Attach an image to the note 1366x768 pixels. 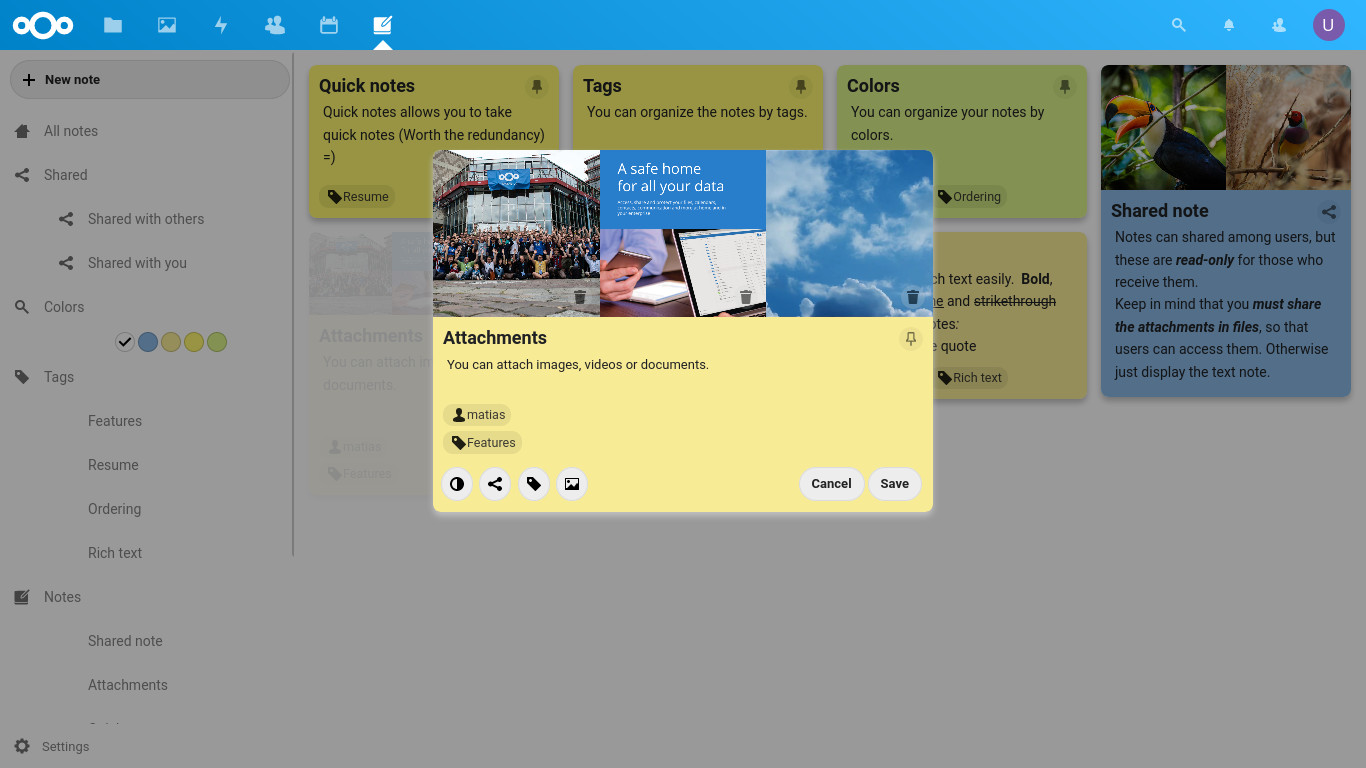pyautogui.click(x=571, y=484)
